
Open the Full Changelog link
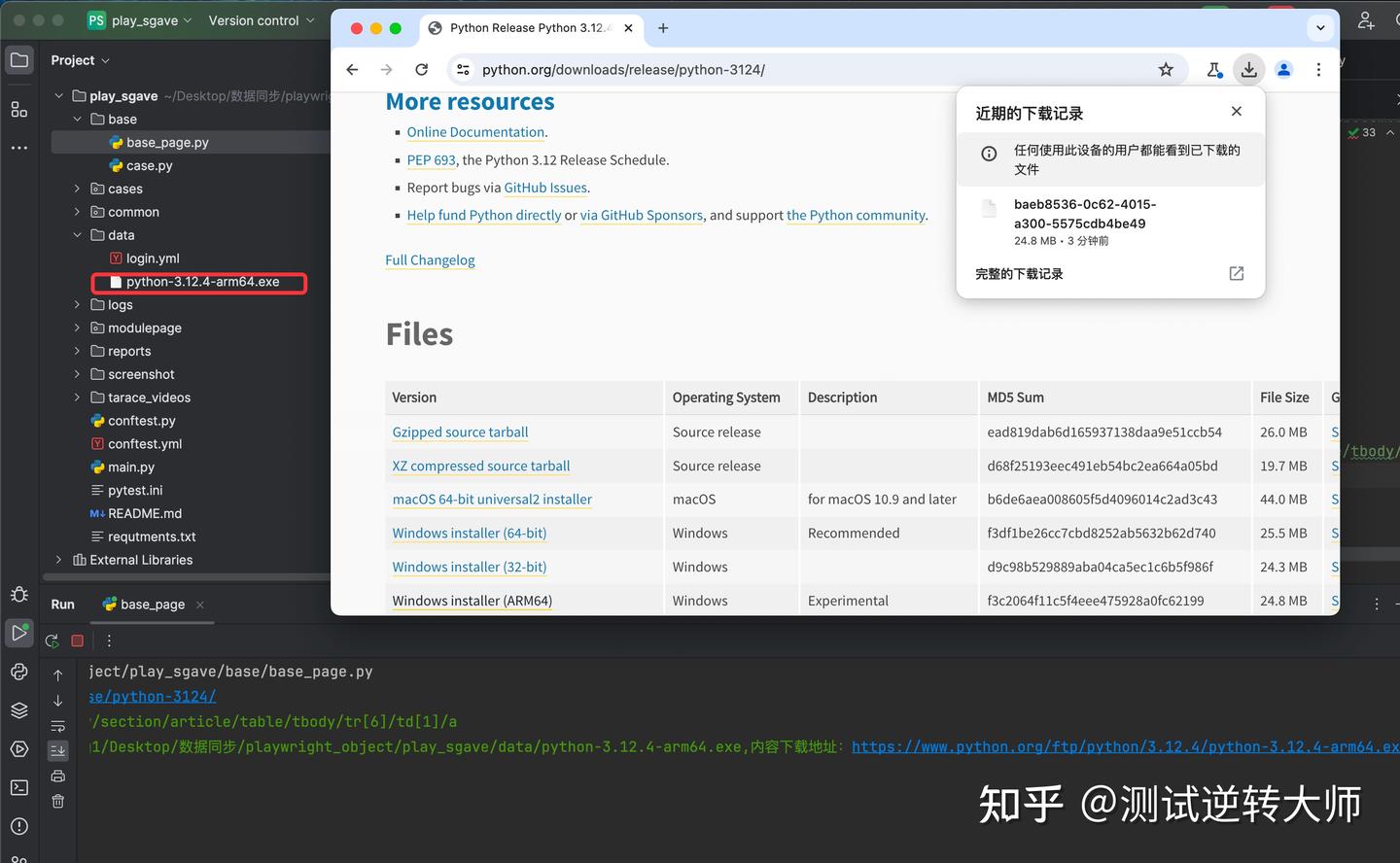[x=430, y=259]
